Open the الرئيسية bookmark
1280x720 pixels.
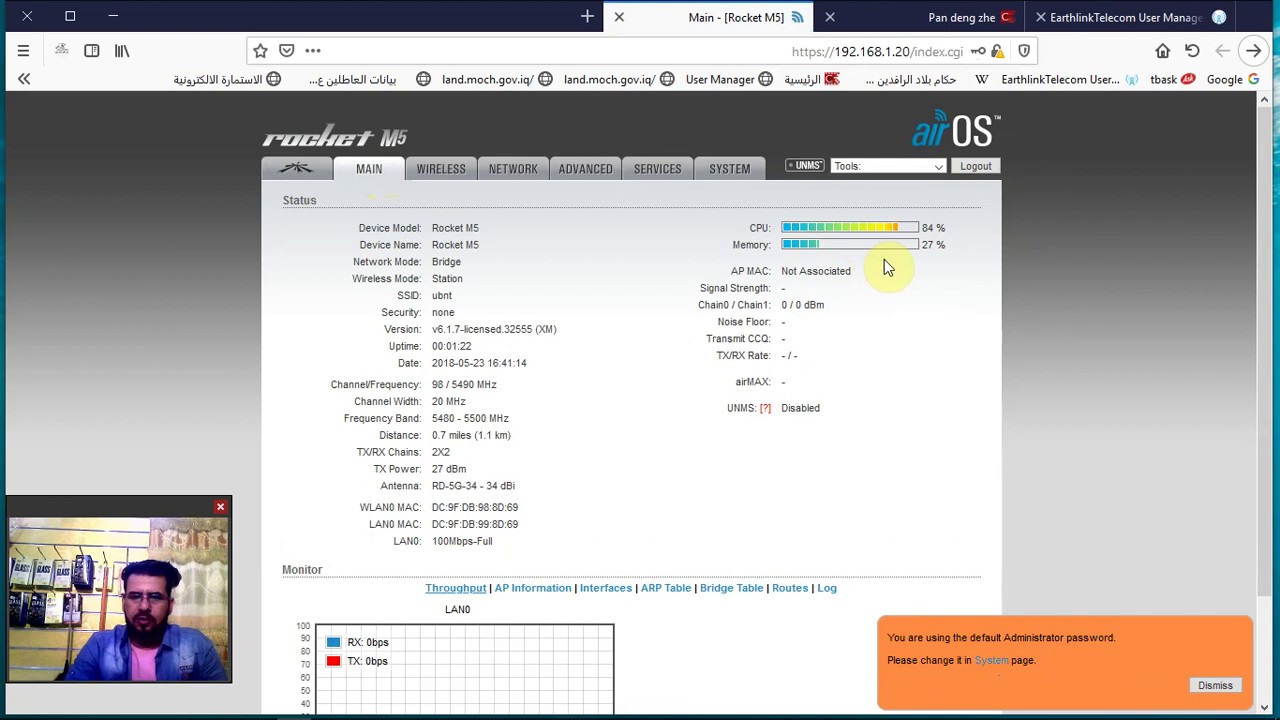click(811, 80)
